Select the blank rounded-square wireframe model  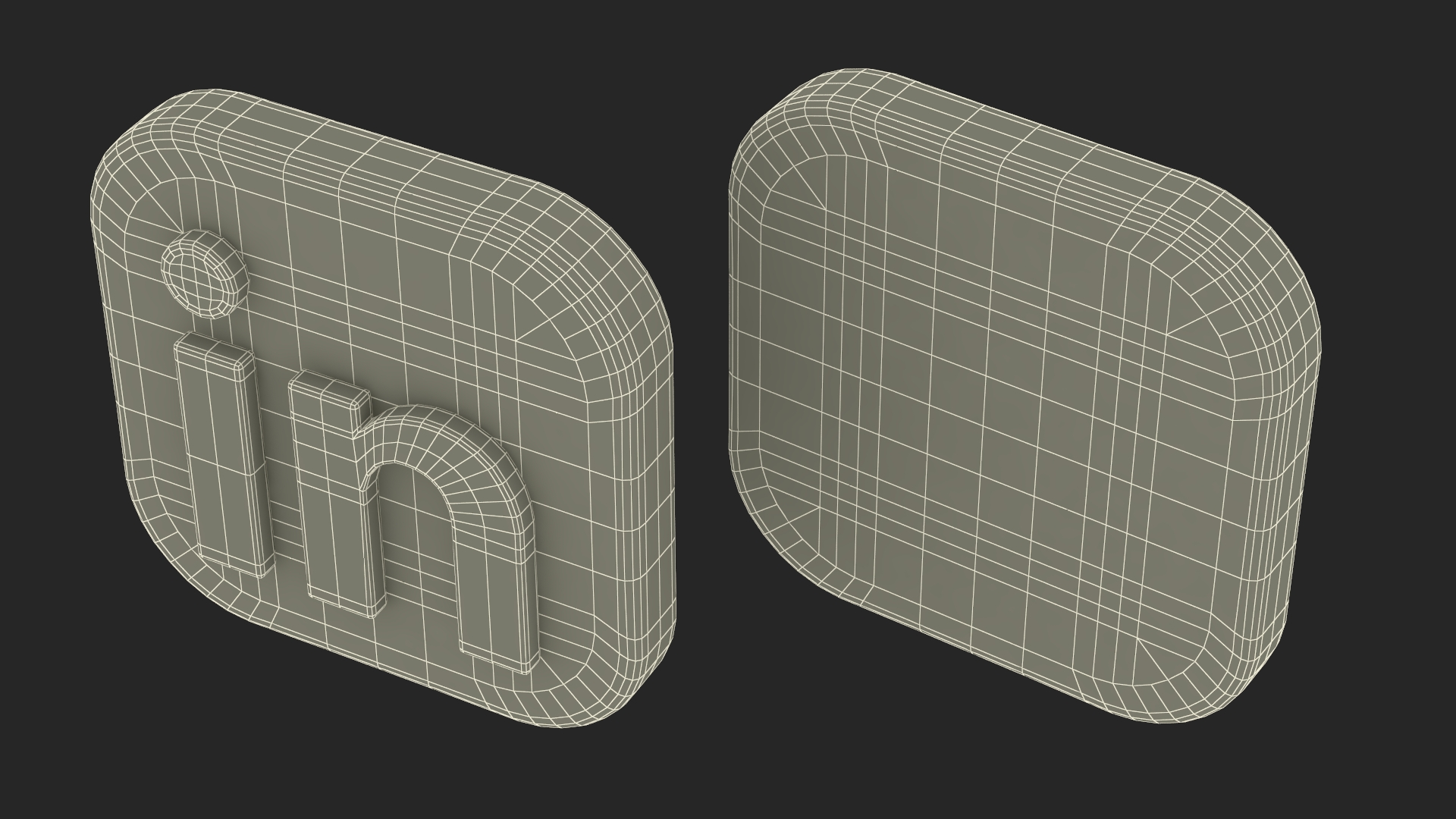1025,394
